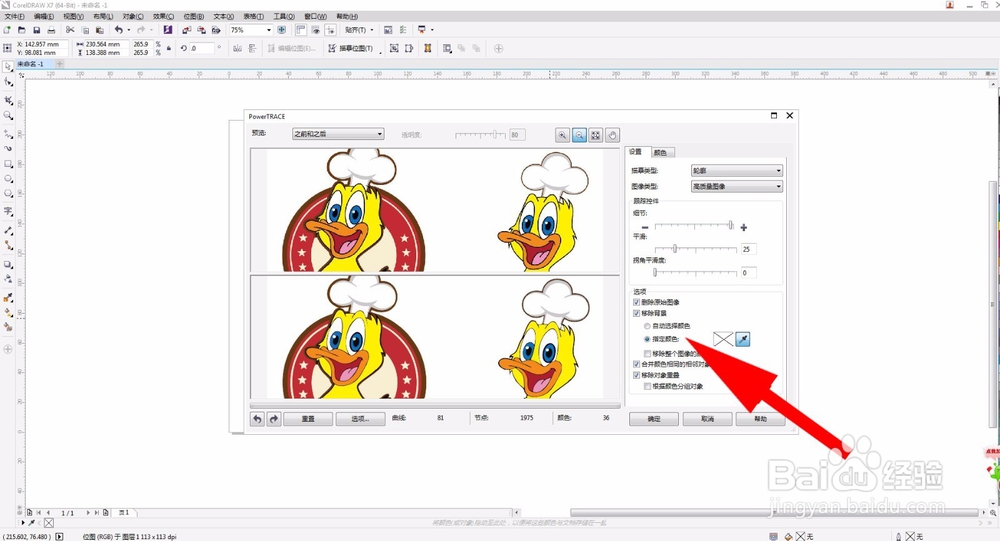The width and height of the screenshot is (1000, 541).
Task: Open the 文件(F) menu
Action: coord(14,17)
